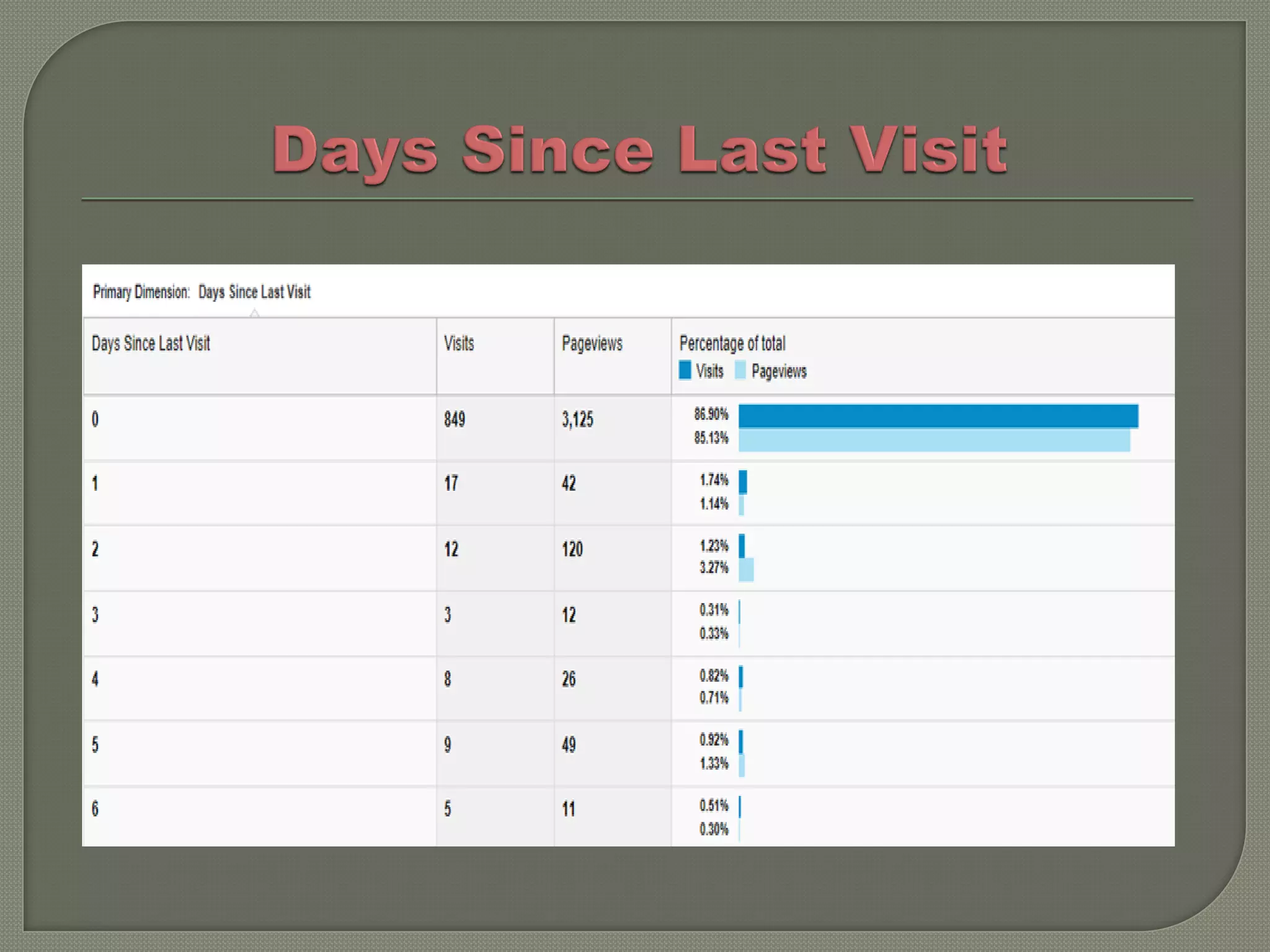1270x952 pixels.
Task: Select the Days Since Last Visit dimension link
Action: [x=254, y=292]
